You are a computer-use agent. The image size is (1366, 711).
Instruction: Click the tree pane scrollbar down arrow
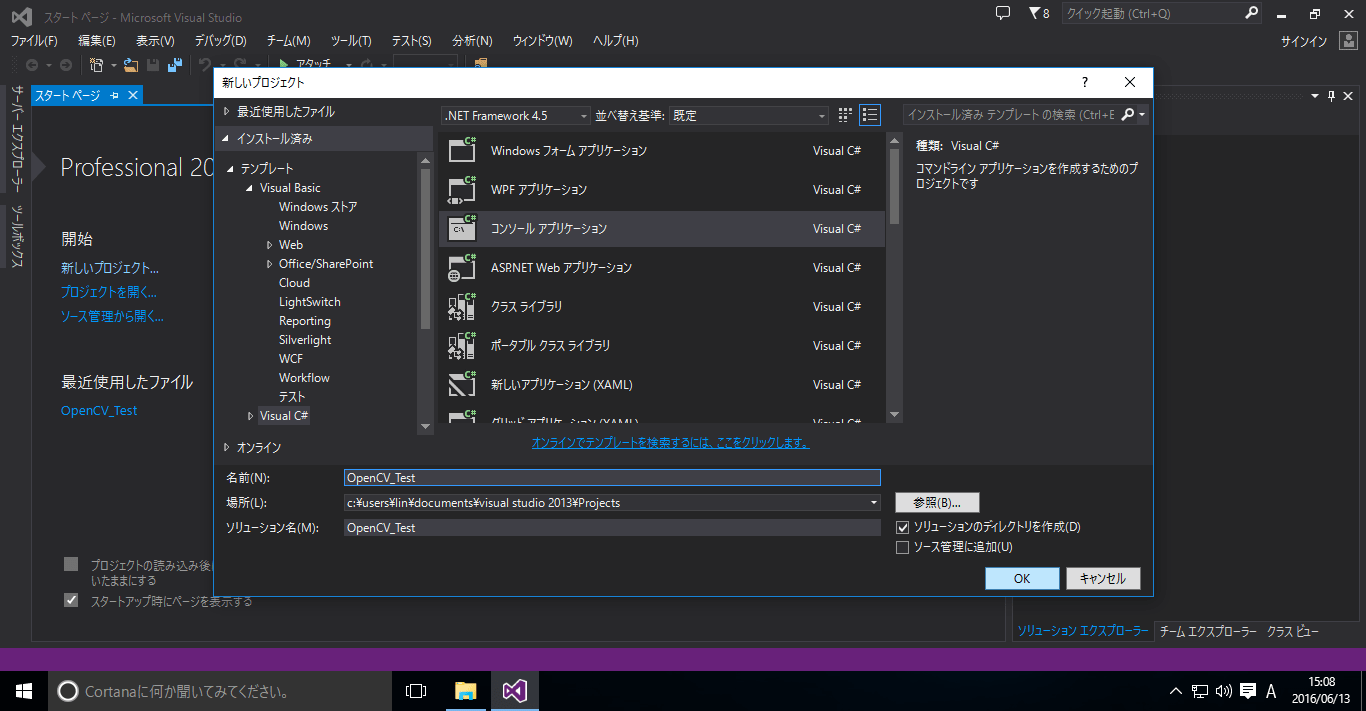[x=426, y=426]
